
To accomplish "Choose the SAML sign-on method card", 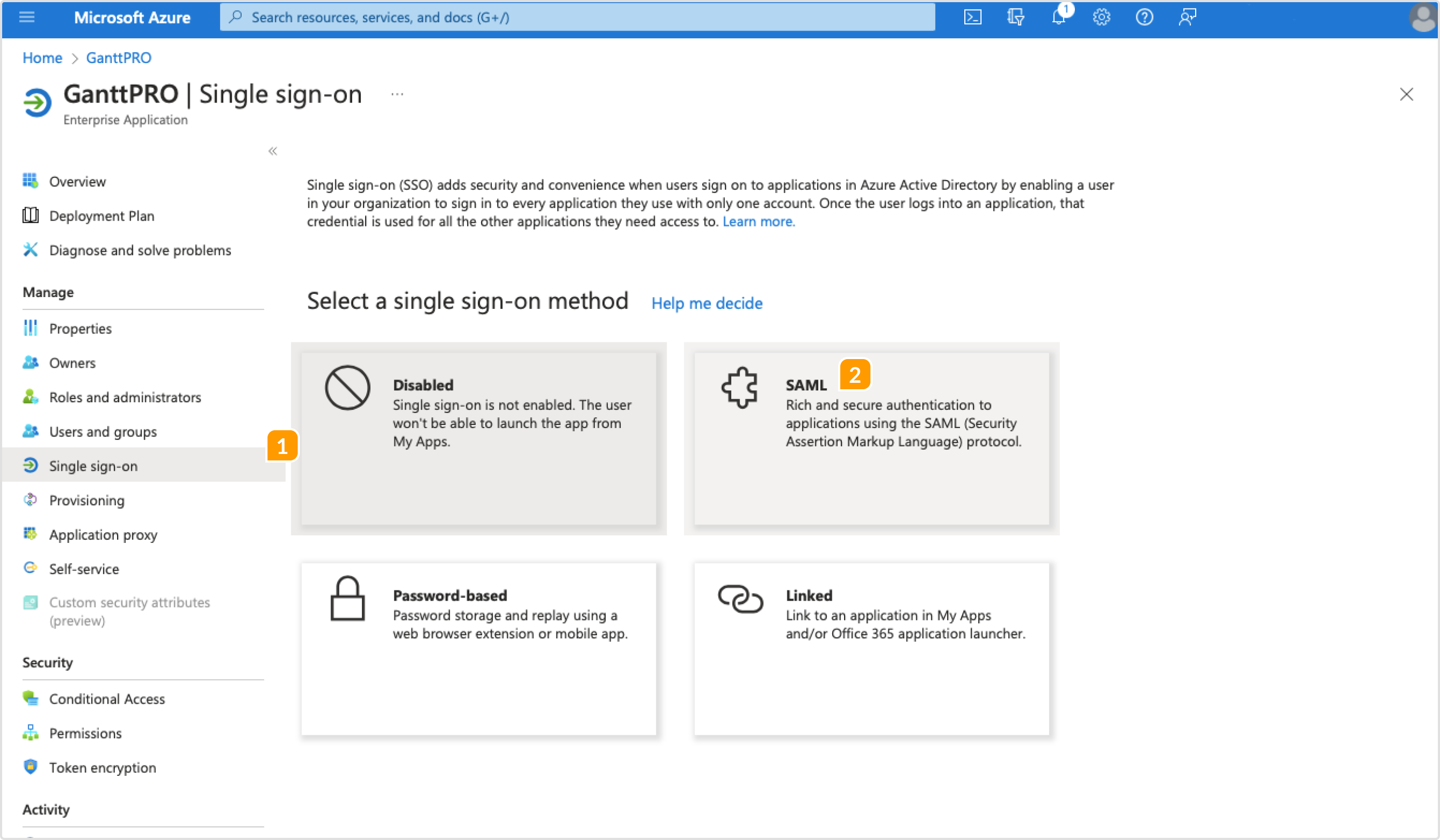I will coord(872,439).
